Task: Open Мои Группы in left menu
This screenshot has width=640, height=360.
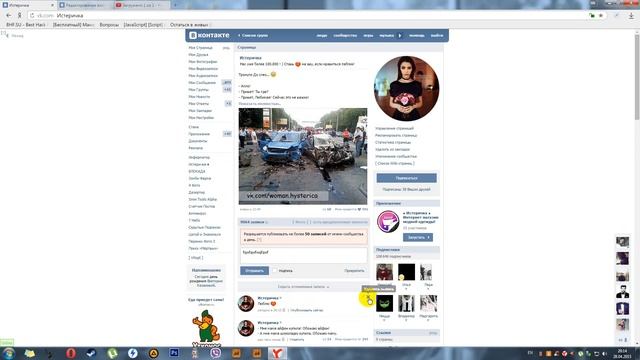Action: pyautogui.click(x=198, y=89)
